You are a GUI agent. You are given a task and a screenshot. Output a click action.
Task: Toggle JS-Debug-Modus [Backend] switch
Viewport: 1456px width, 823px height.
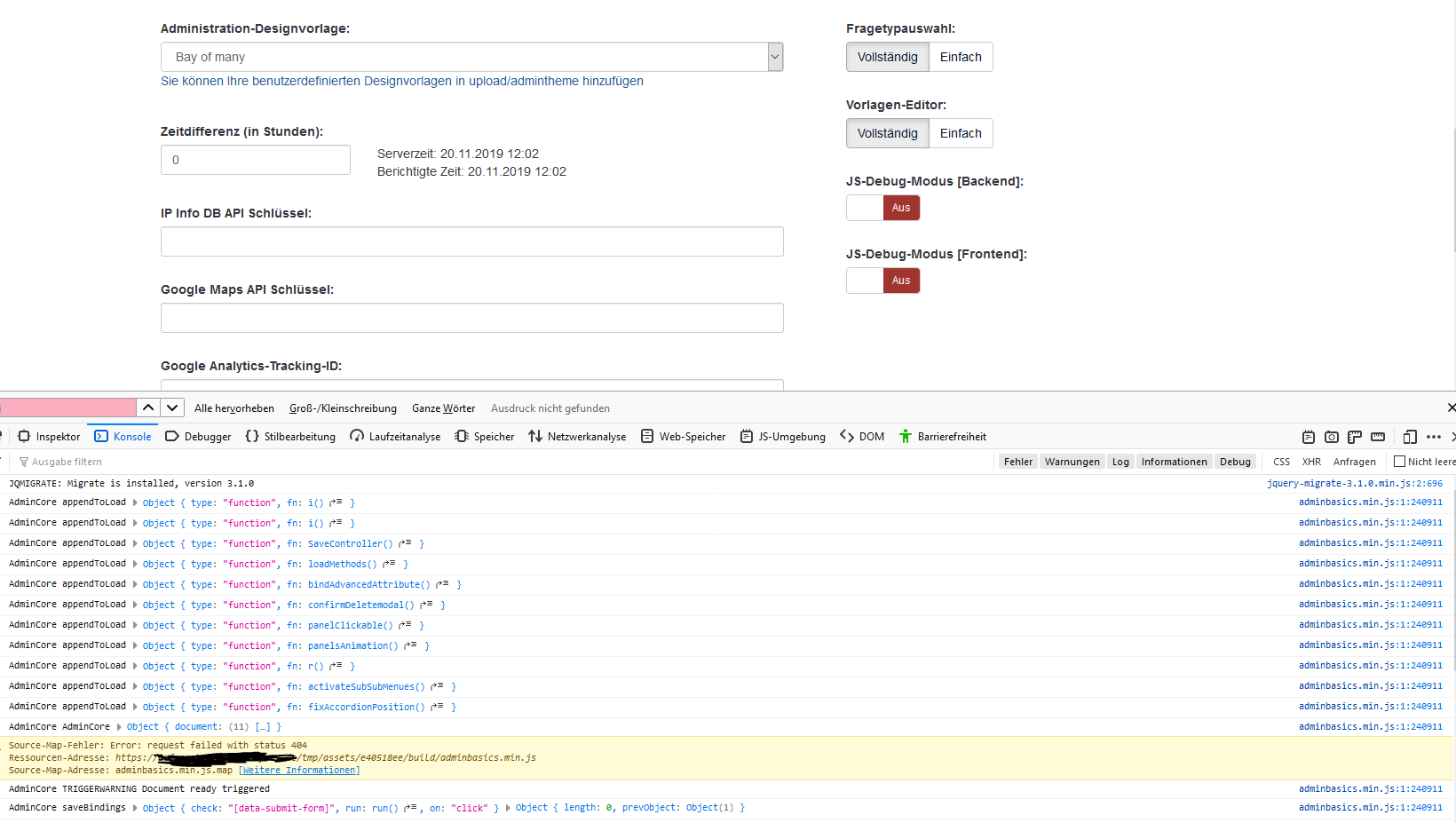click(883, 208)
